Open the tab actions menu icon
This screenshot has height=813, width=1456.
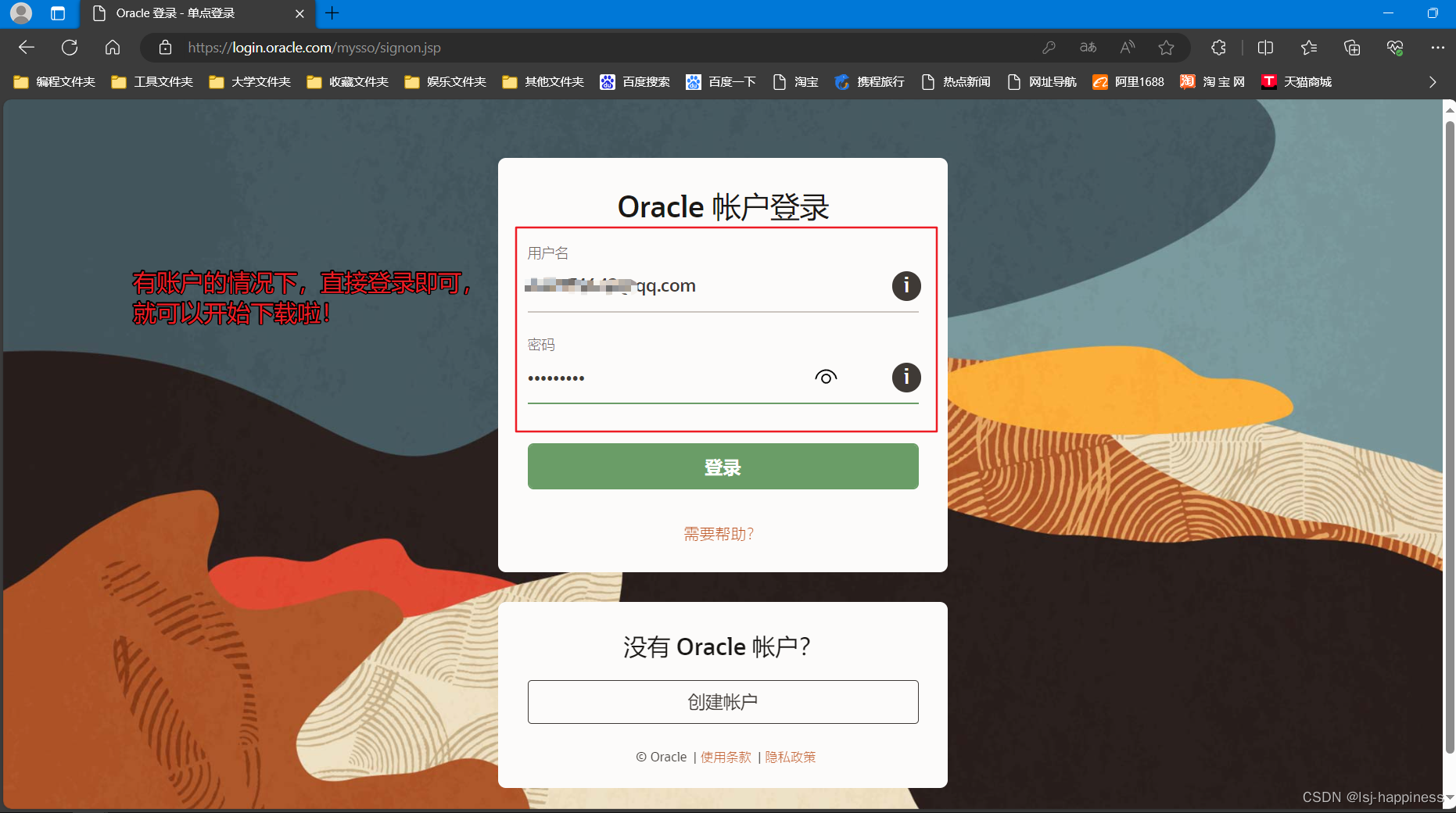(58, 13)
